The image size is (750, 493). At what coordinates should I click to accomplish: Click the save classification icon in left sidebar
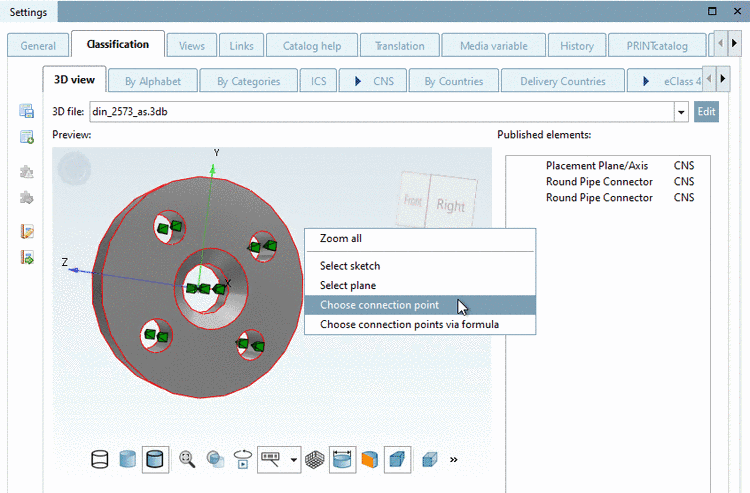(26, 110)
